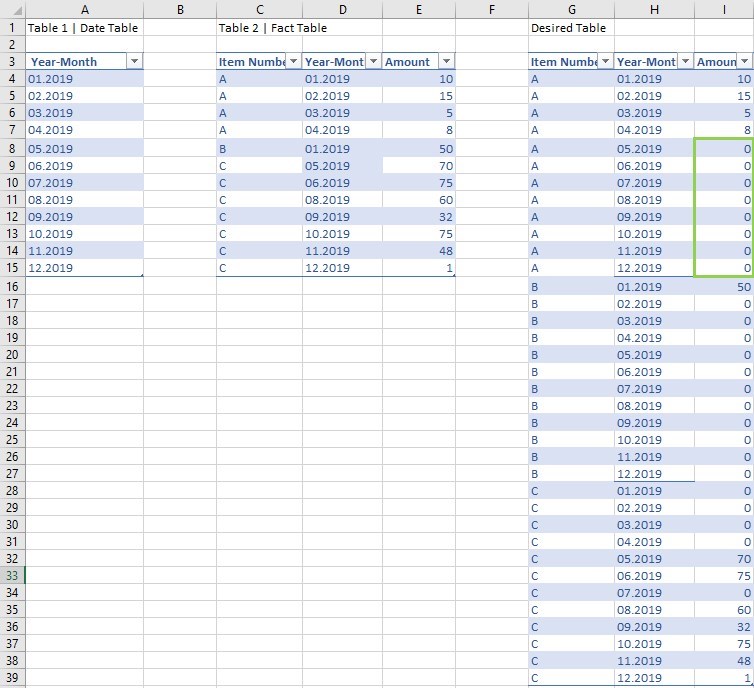
Task: Select Desired Table amount 70 in row 32
Action: click(x=724, y=559)
